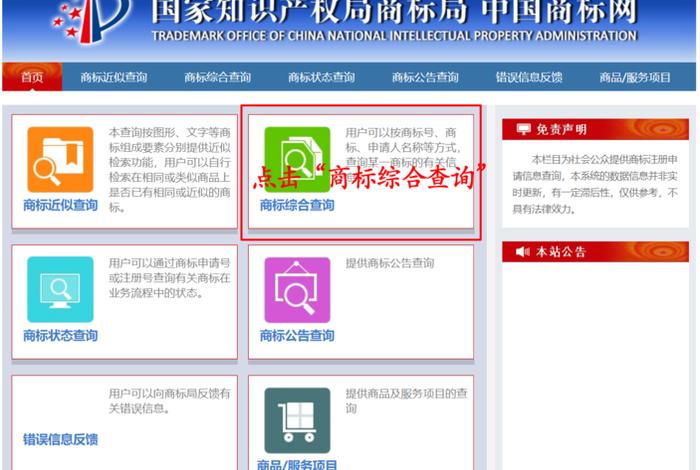Open 商标近似查询 in the navigation bar
The image size is (700, 470).
tap(114, 77)
